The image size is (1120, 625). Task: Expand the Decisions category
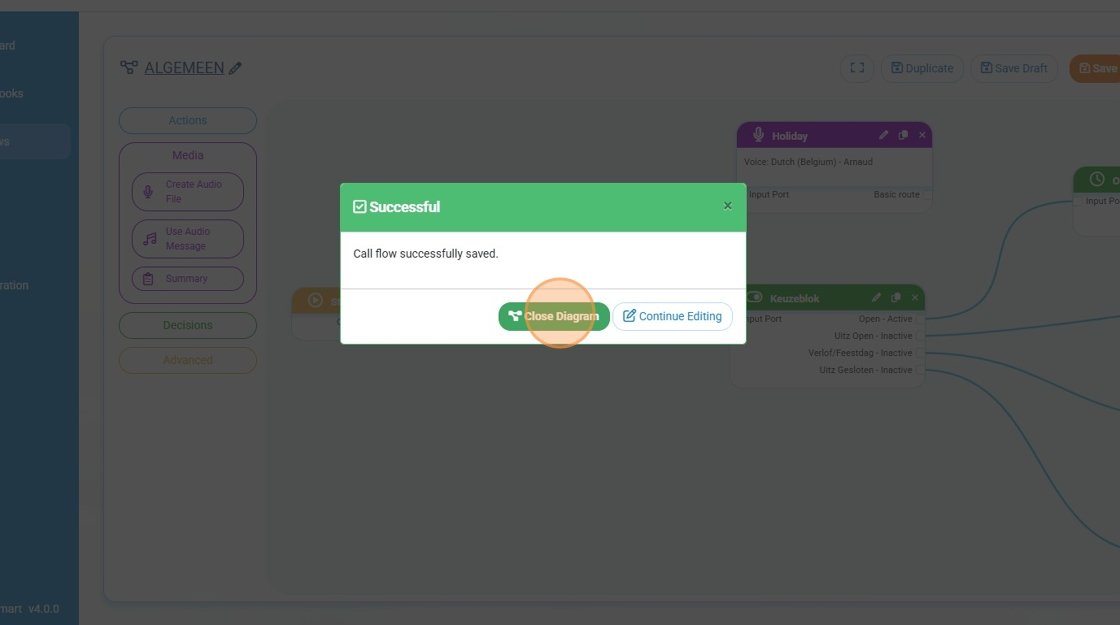point(188,325)
